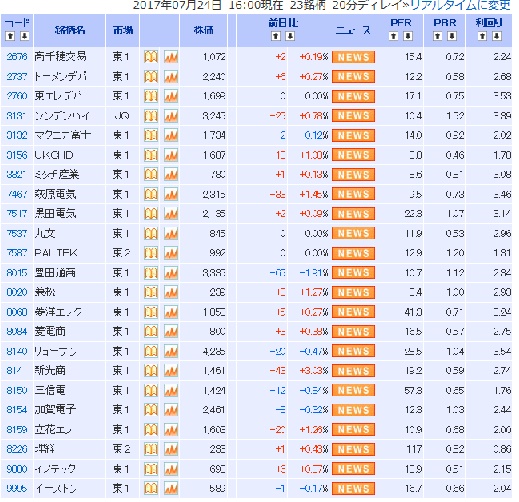View NEWS for 豊田通商 row
Screen dimensions: 519x502
[x=353, y=273]
